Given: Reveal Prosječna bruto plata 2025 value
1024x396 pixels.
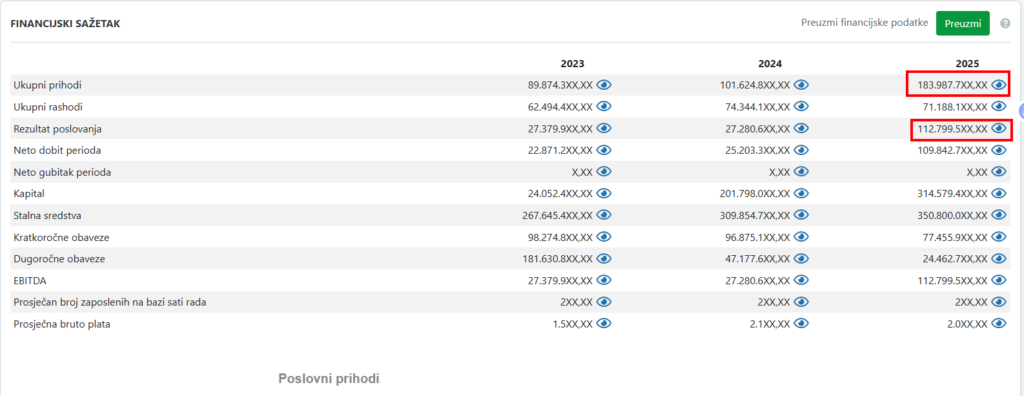Looking at the screenshot, I should (999, 323).
